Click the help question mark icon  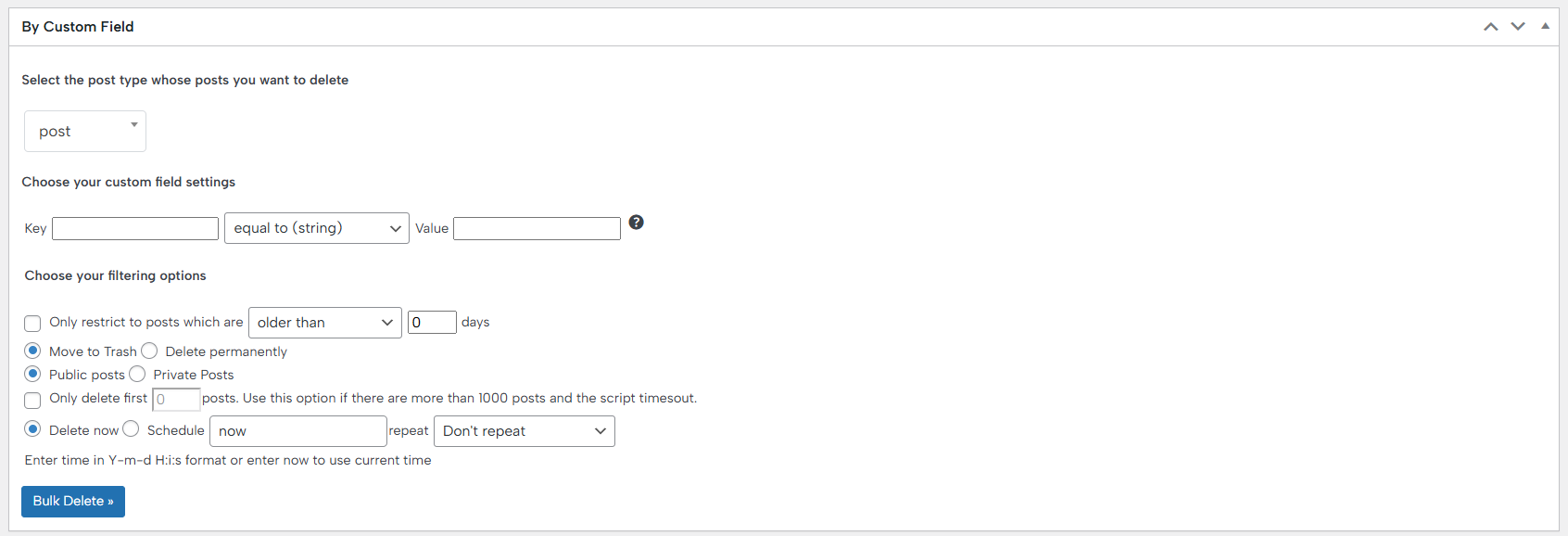click(x=636, y=223)
